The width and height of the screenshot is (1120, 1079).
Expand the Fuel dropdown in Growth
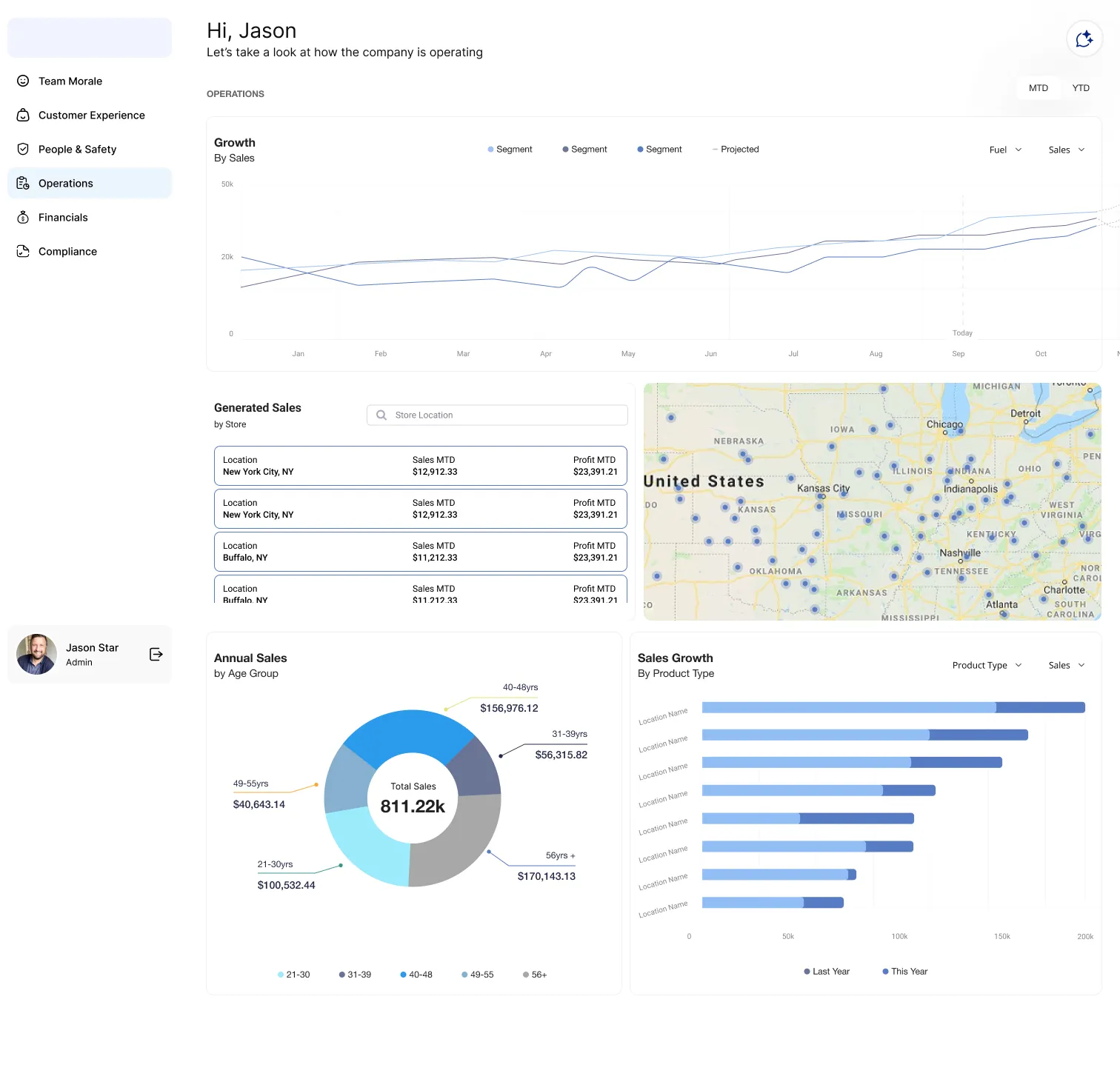point(1005,150)
